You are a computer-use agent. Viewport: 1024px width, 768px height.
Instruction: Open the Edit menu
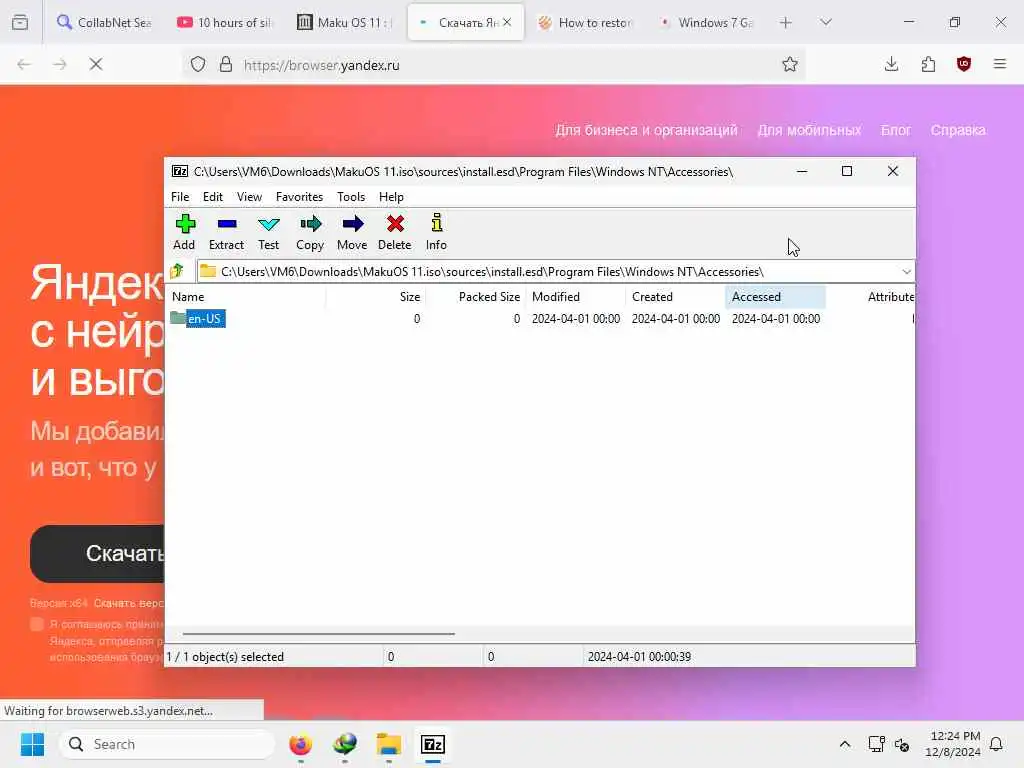[212, 197]
